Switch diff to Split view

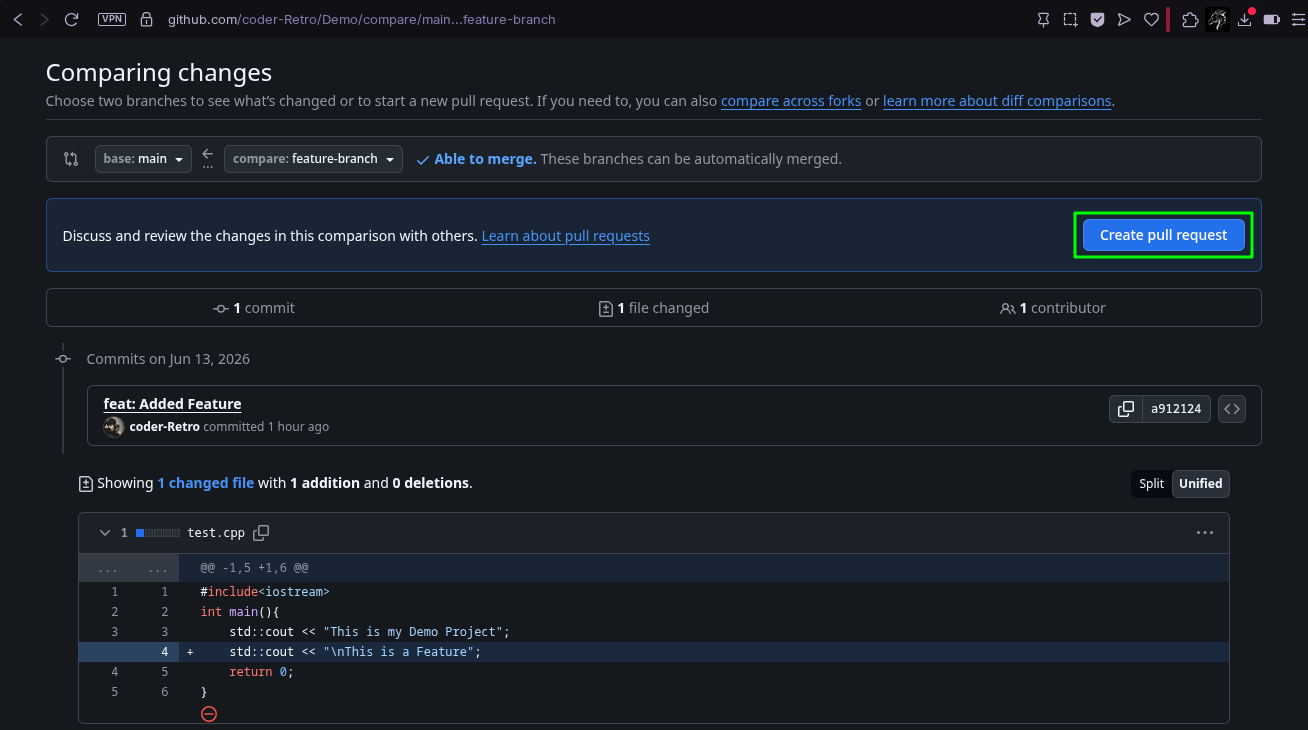coord(1151,484)
